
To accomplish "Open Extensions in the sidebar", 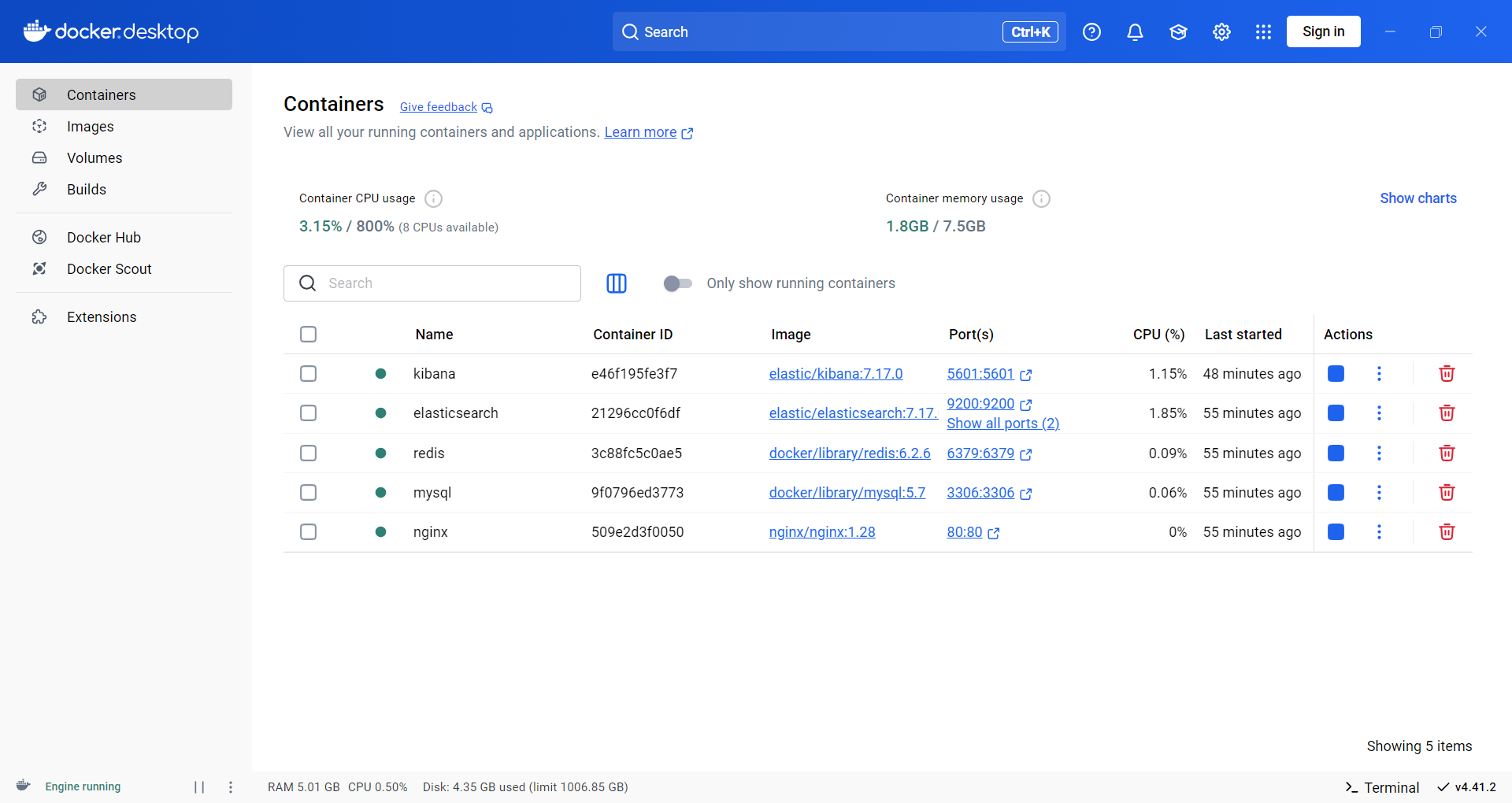I will pos(124,316).
